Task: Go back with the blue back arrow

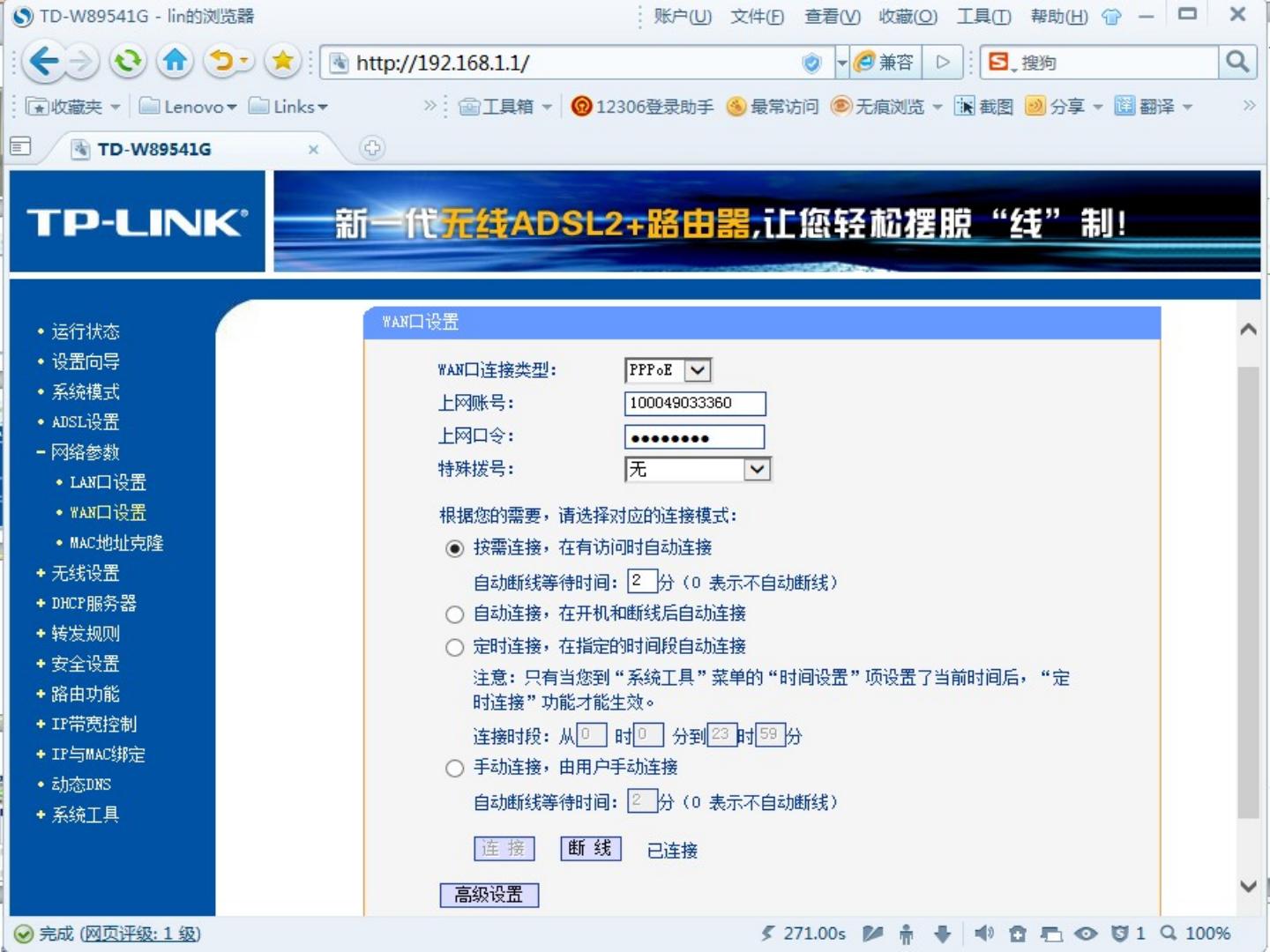Action: pos(43,62)
